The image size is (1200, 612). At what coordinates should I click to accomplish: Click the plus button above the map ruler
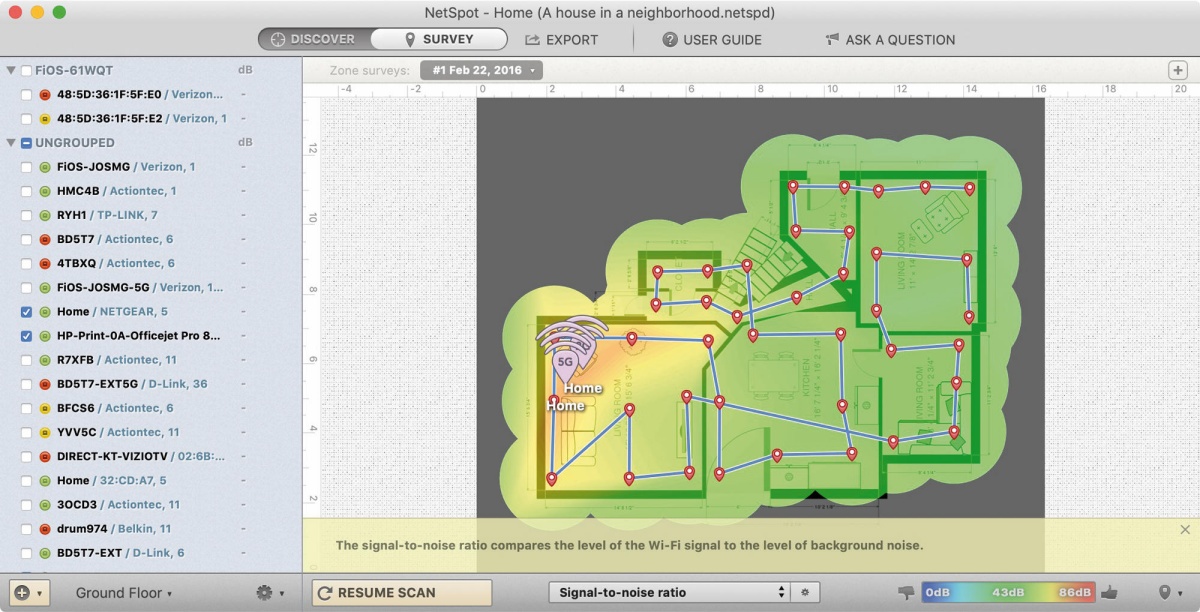pyautogui.click(x=1178, y=70)
